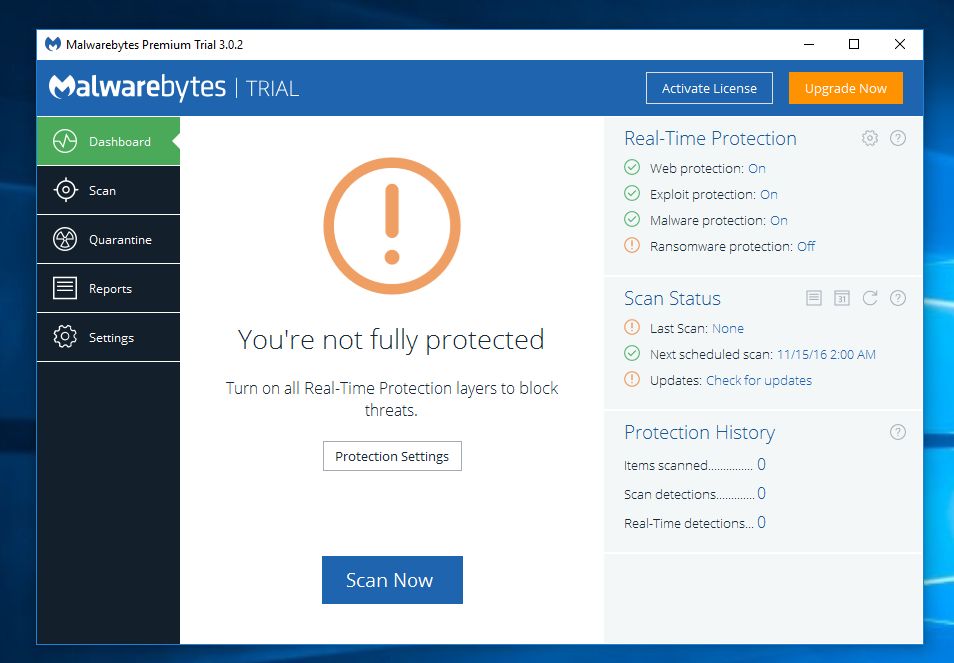This screenshot has width=954, height=663.
Task: Toggle Malware protection On link
Action: pyautogui.click(x=778, y=221)
